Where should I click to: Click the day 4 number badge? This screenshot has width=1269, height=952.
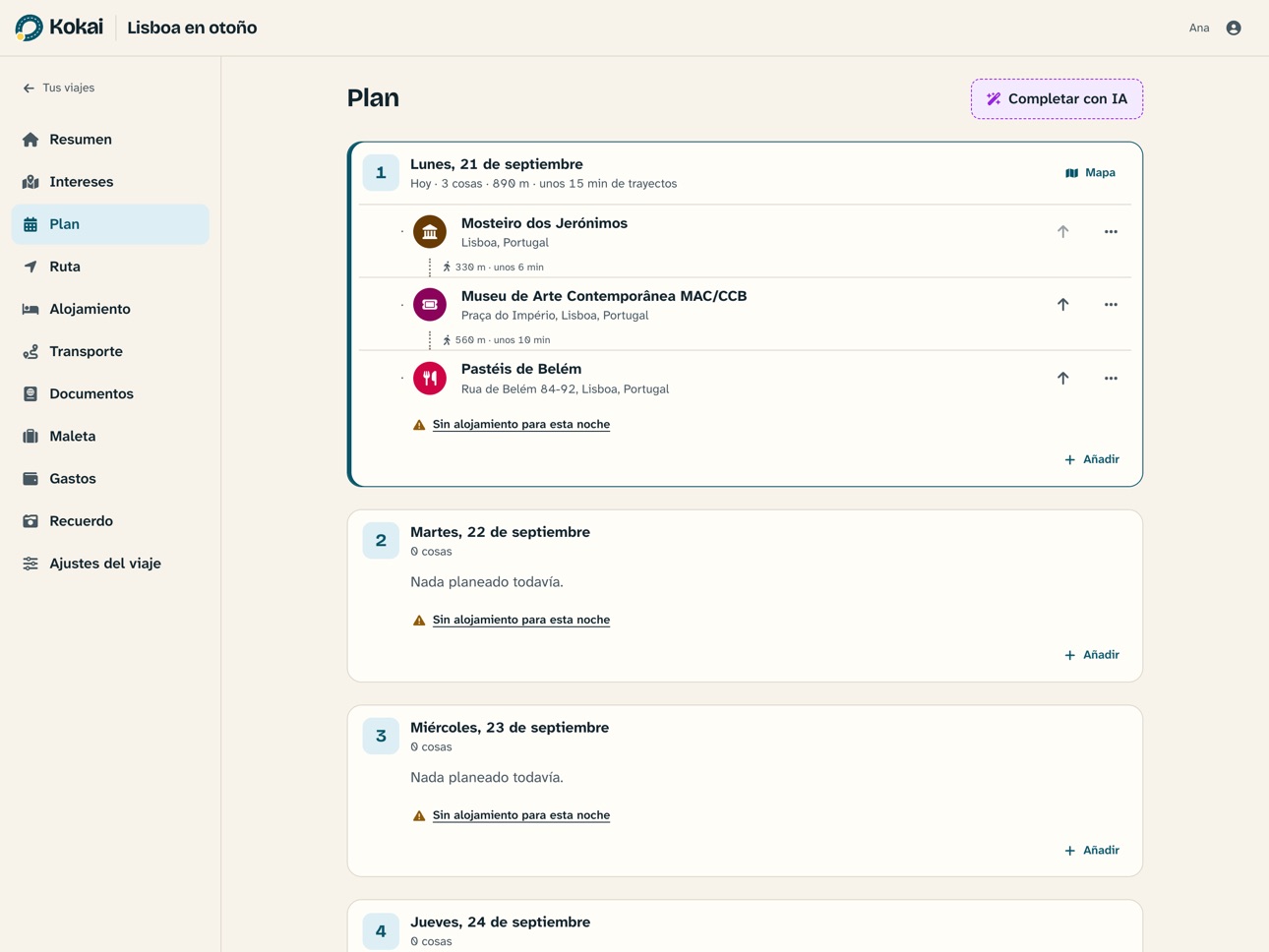pos(381,930)
